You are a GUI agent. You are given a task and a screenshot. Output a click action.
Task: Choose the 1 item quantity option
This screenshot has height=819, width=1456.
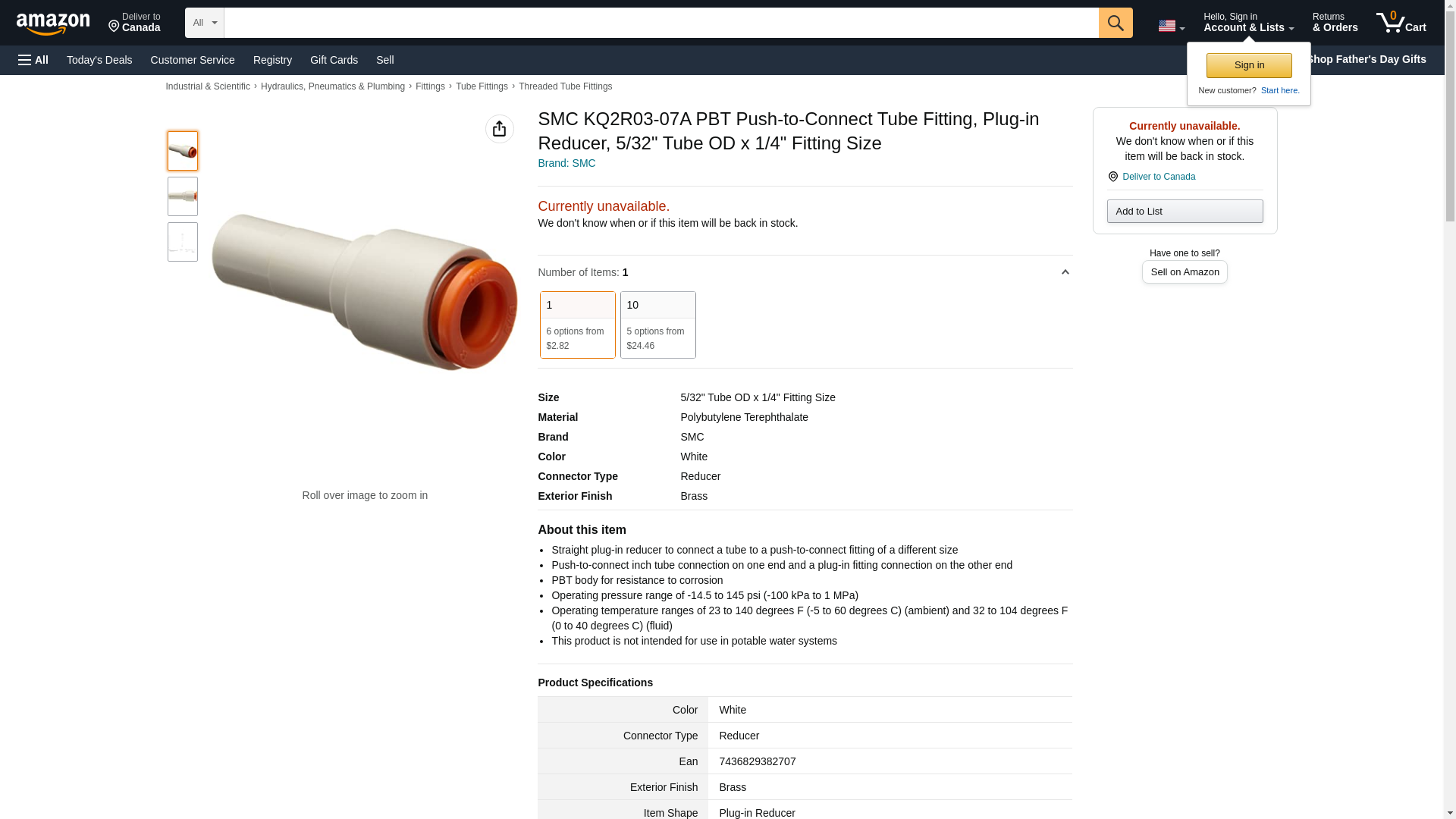coord(577,325)
